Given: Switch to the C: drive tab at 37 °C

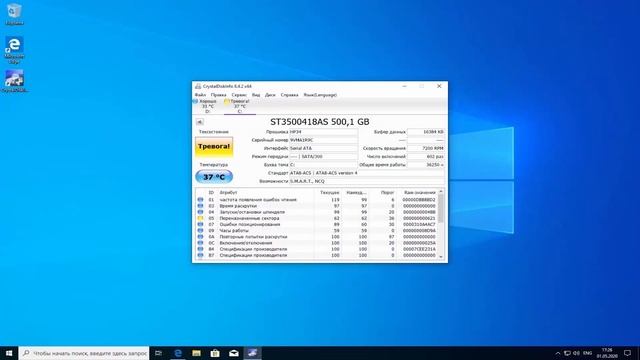Looking at the screenshot, I should [x=239, y=106].
